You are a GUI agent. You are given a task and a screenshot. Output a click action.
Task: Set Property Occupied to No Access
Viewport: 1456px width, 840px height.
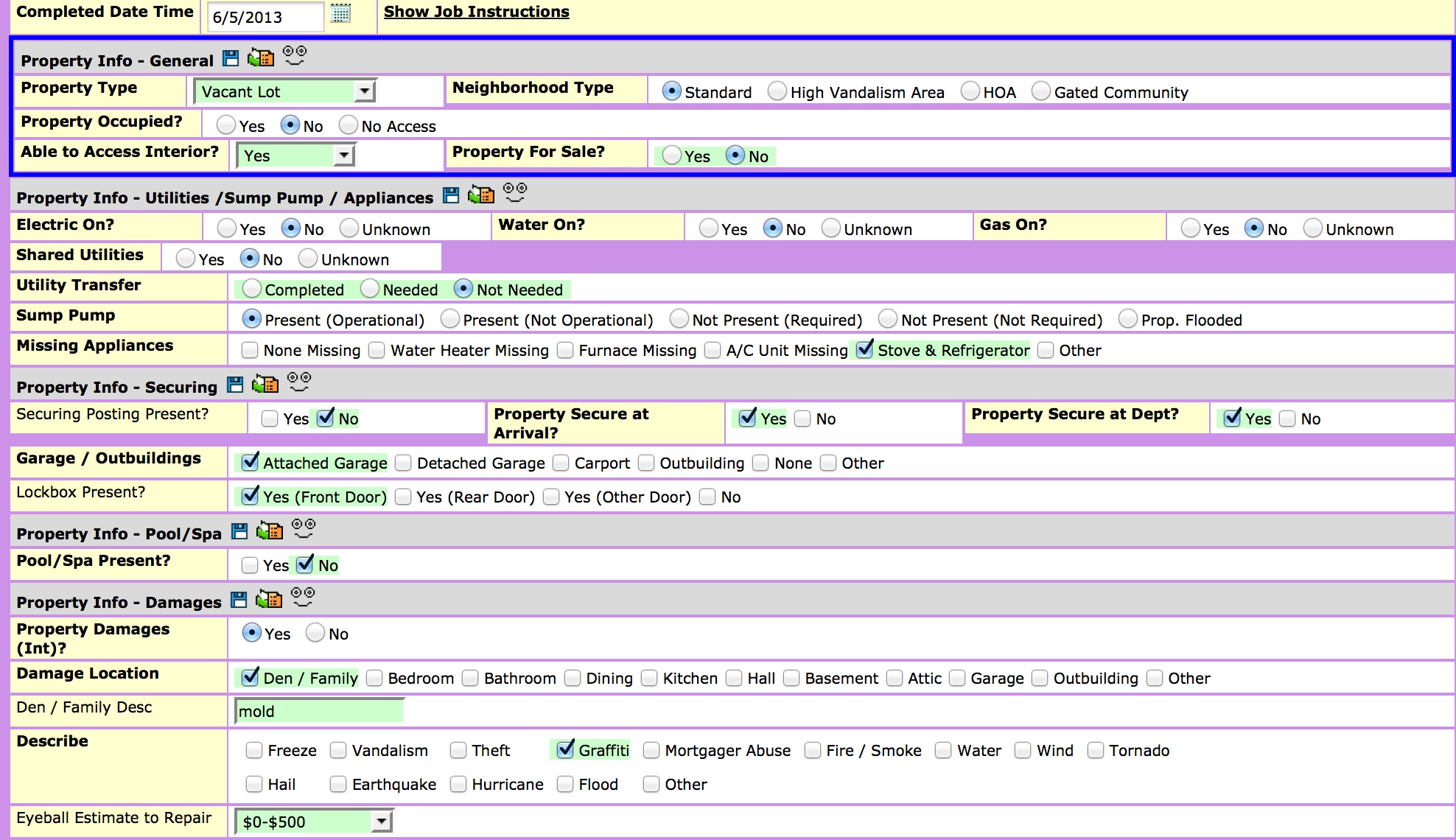click(x=349, y=125)
